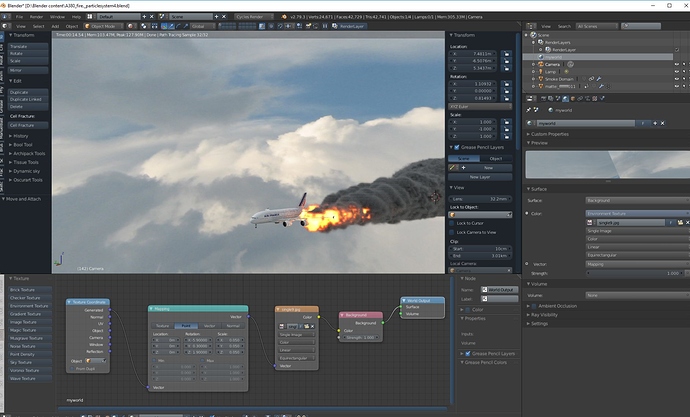Click the 3D view editor type icon
690x417 pixels.
(4, 26)
